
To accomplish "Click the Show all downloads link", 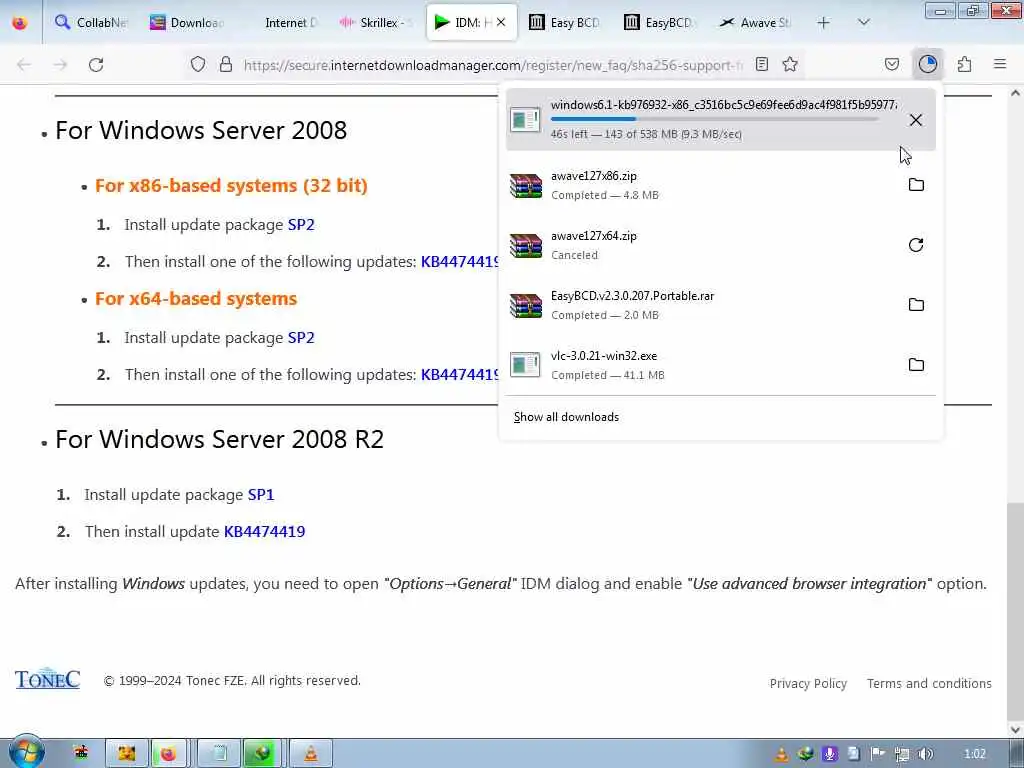I will 566,417.
